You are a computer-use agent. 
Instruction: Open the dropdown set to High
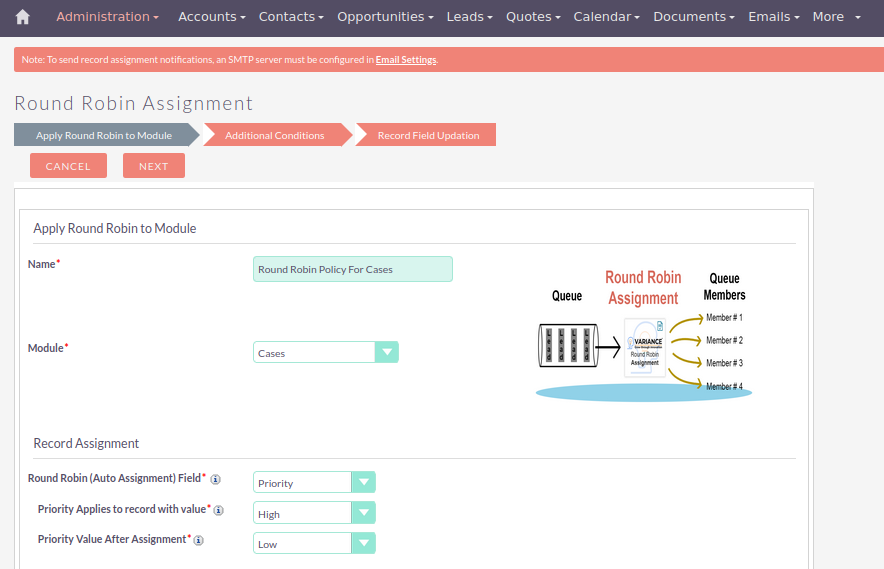[314, 513]
